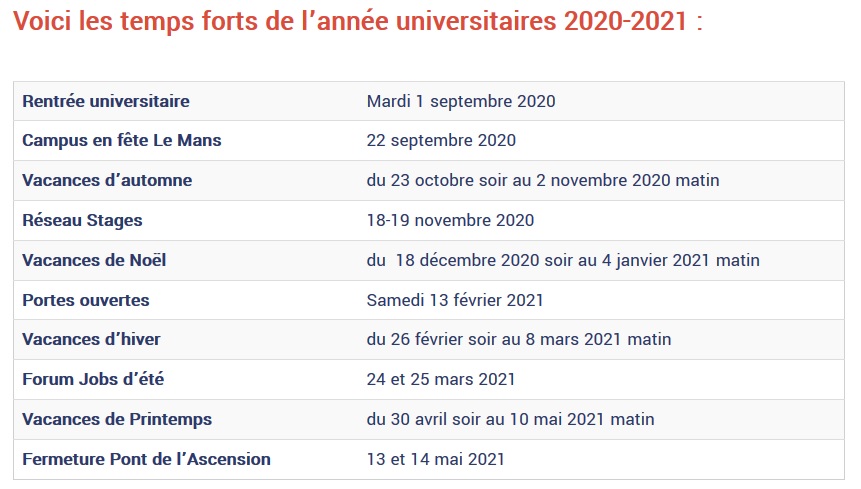Select the "24 et 25 mars 2021" date cell
The image size is (861, 489).
(441, 379)
